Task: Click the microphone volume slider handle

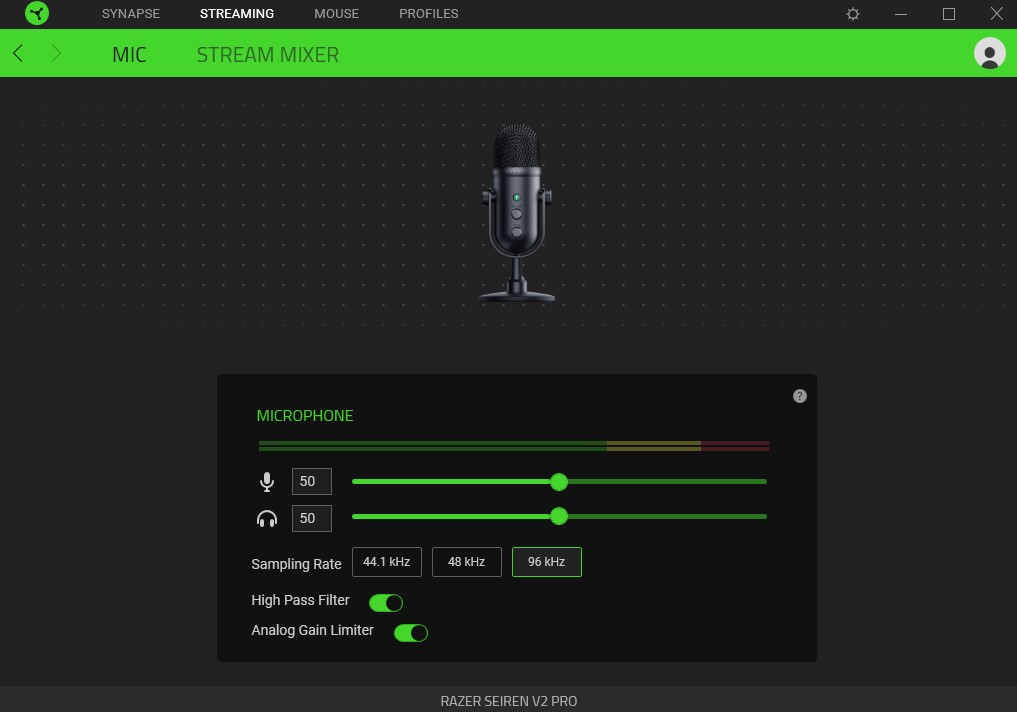Action: coord(559,482)
